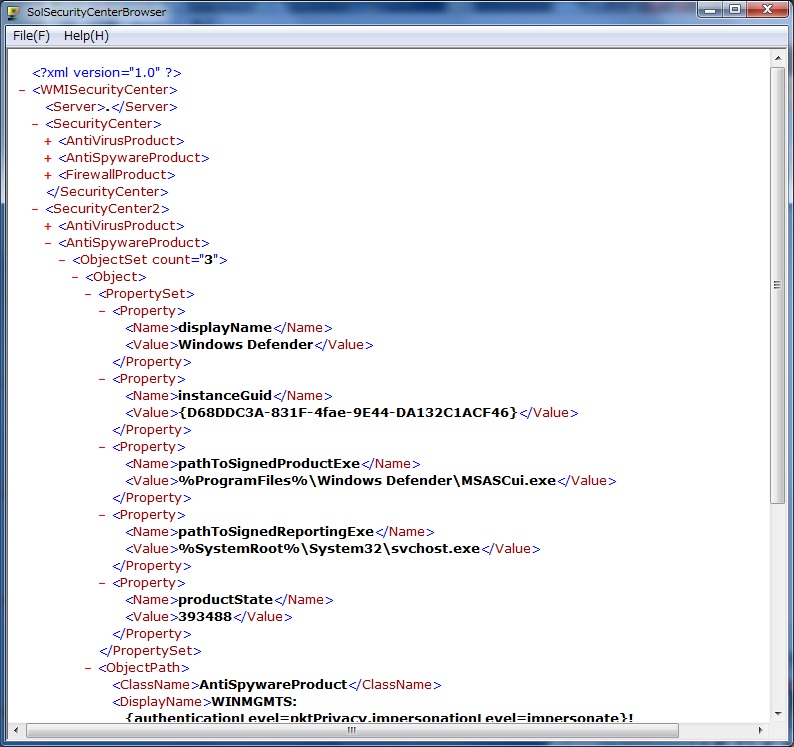Click the horizontal scrollbar left arrow
794x747 pixels.
click(x=16, y=730)
